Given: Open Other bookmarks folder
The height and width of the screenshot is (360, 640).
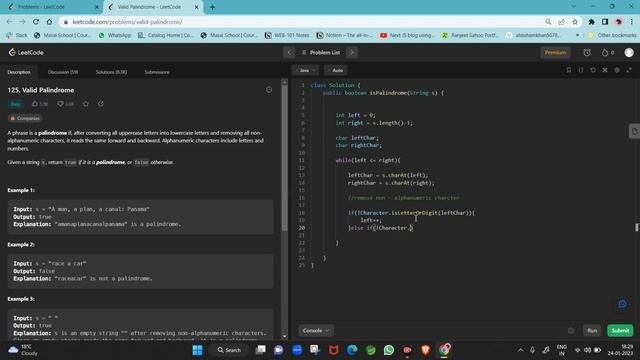Looking at the screenshot, I should [x=612, y=36].
